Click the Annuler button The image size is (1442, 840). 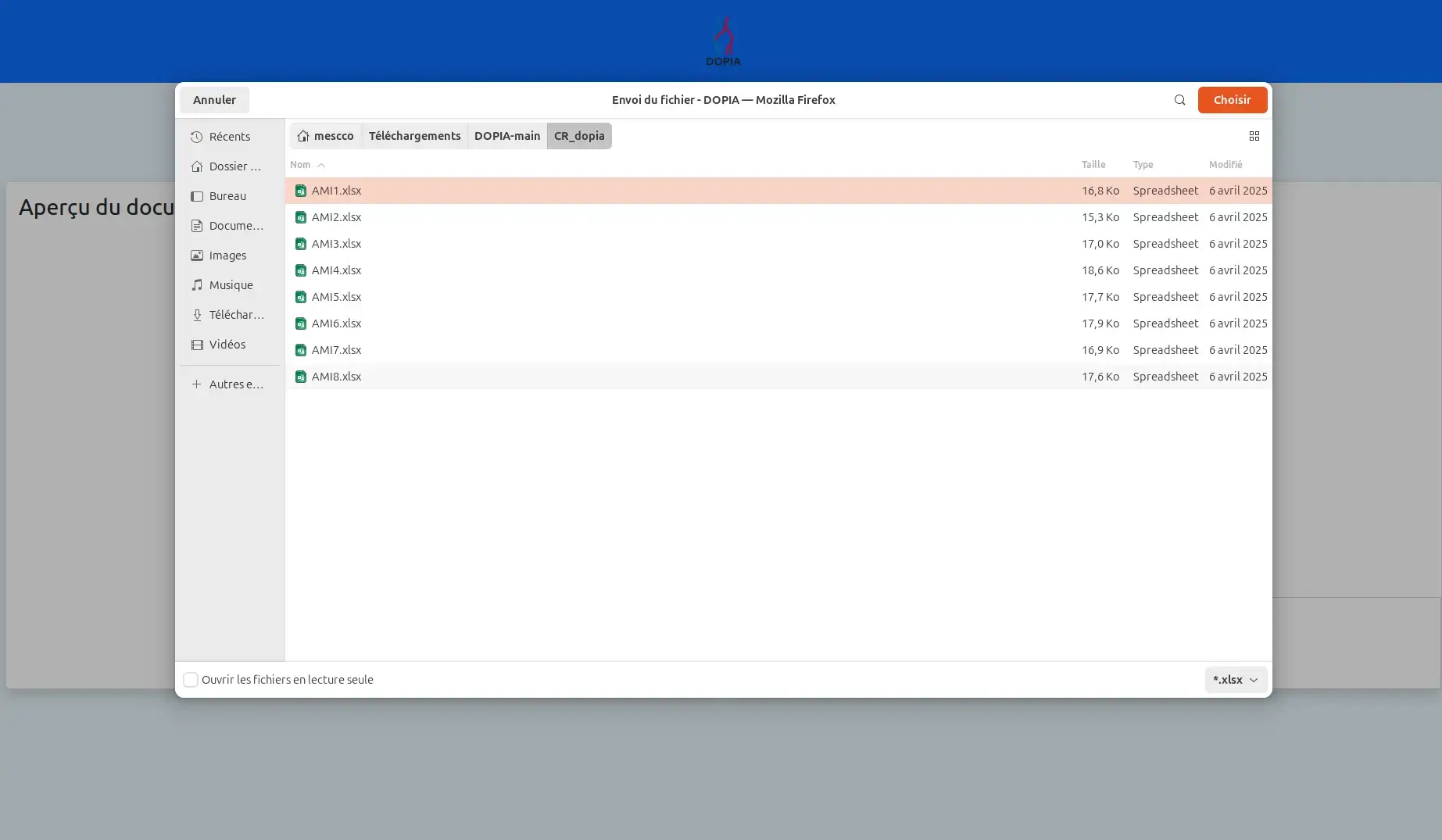pyautogui.click(x=214, y=100)
